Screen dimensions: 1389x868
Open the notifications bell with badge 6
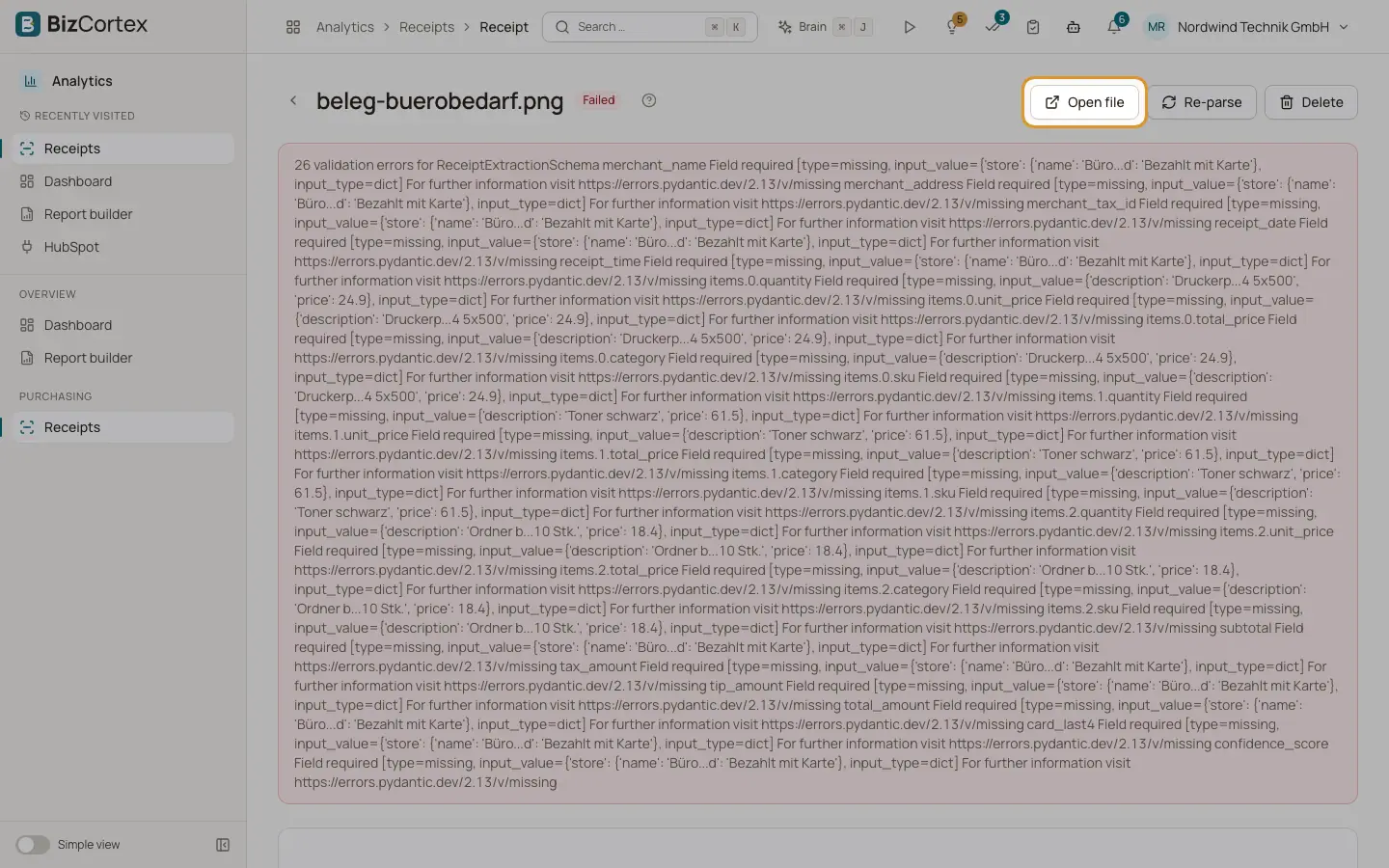tap(1114, 27)
